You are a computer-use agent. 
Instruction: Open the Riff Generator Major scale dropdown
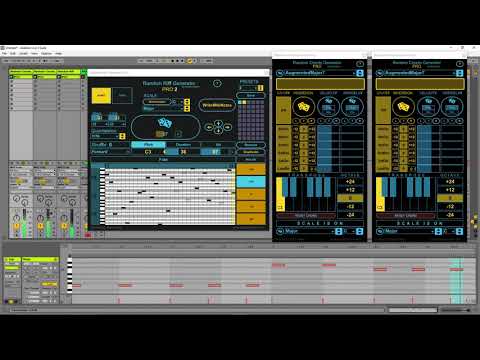coord(163,109)
